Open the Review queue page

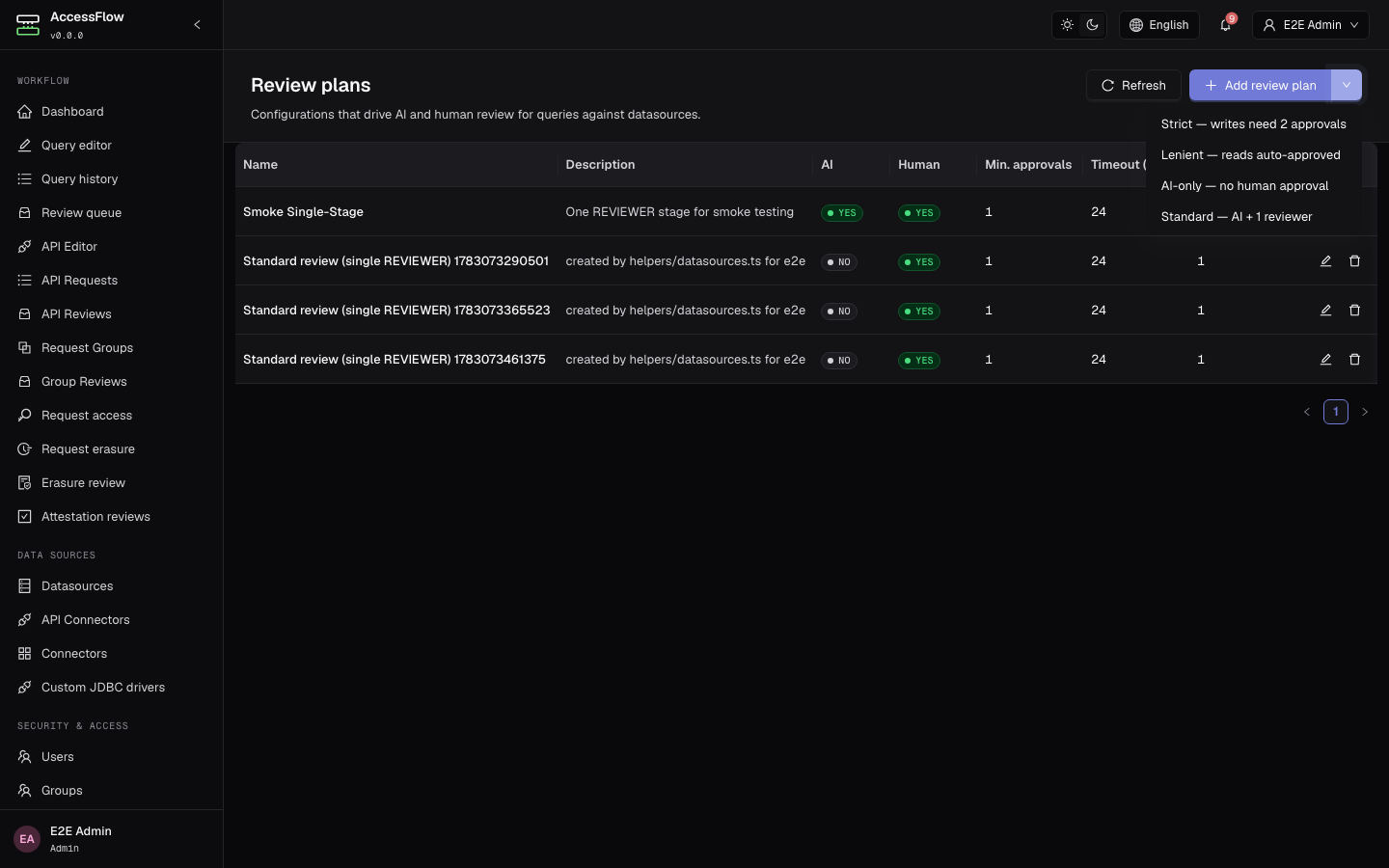(111, 213)
